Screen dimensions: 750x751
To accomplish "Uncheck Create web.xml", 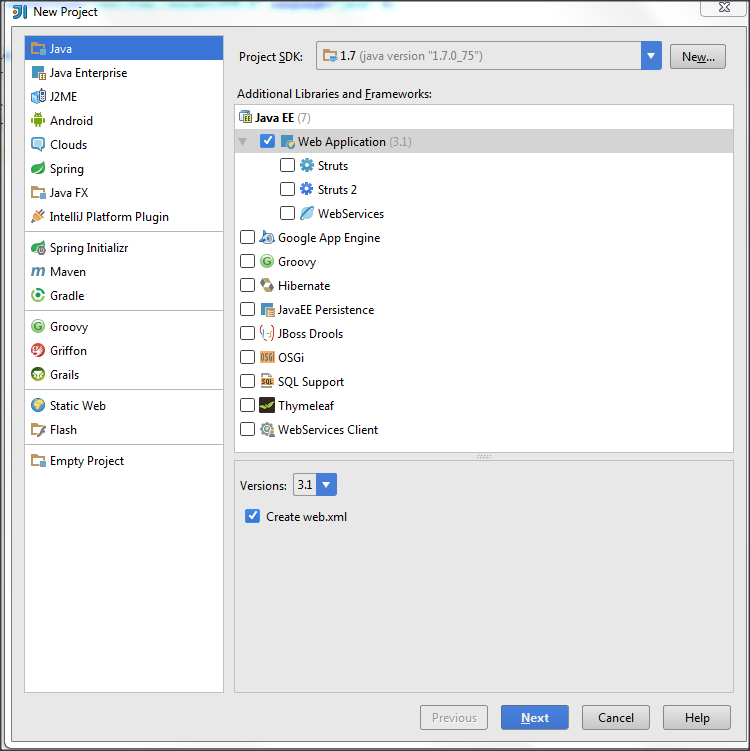I will click(252, 516).
